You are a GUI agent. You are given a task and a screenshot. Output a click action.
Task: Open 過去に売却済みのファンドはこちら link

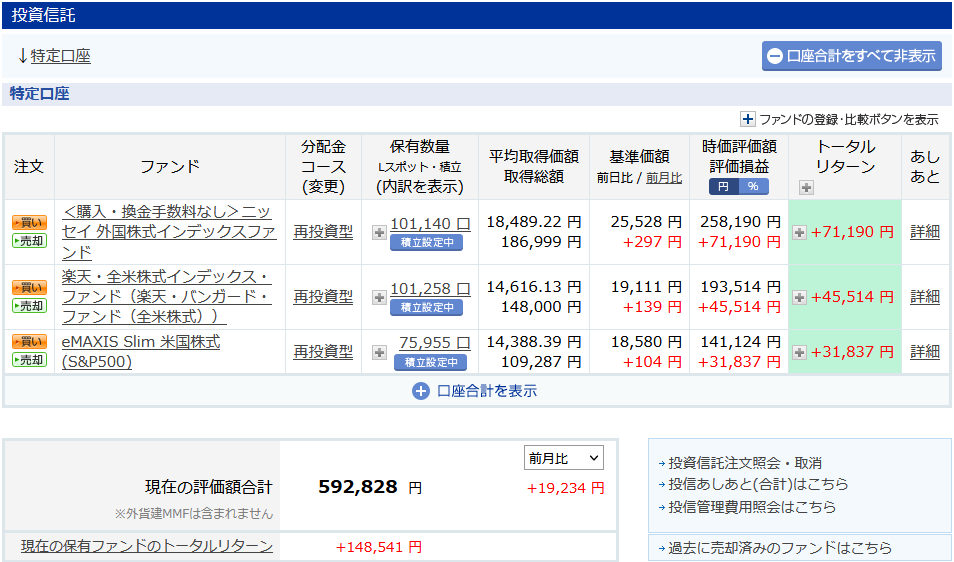click(780, 549)
